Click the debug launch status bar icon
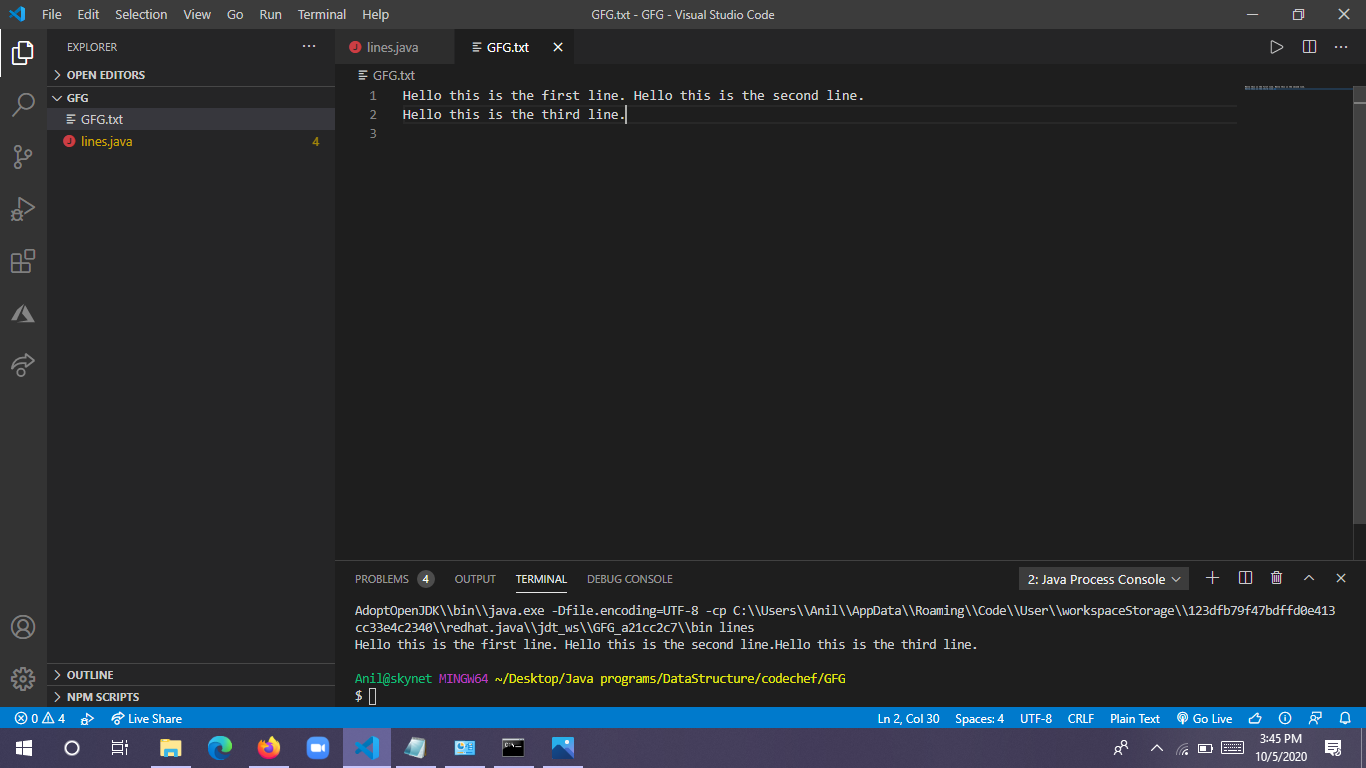This screenshot has height=768, width=1366. (x=87, y=718)
